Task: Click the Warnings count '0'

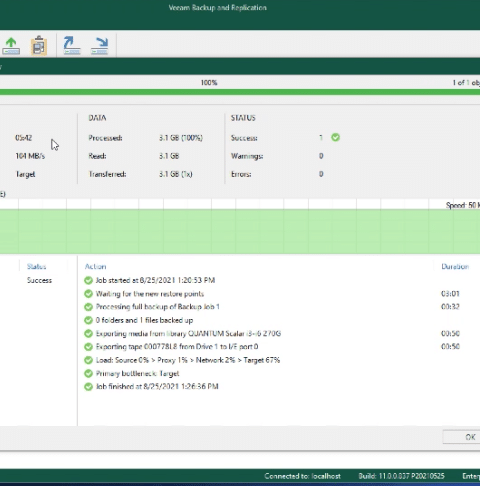Action: point(321,156)
